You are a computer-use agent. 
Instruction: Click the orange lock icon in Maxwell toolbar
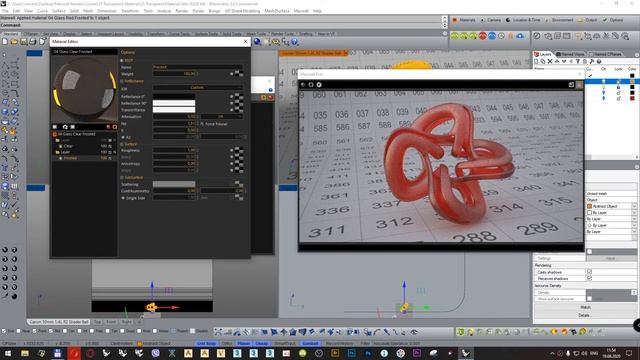pyautogui.click(x=511, y=36)
